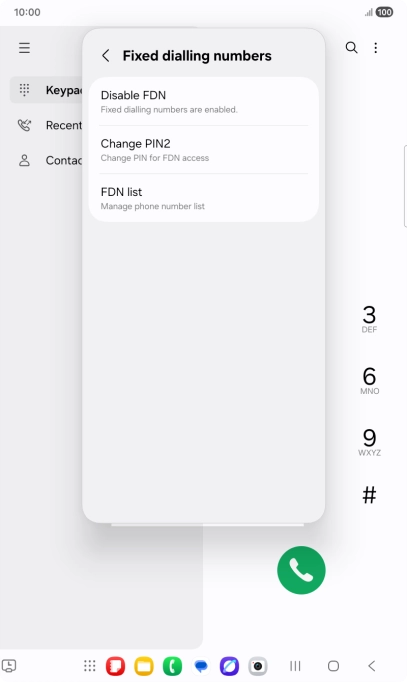Viewport: 407px width, 682px height.
Task: Open Change PIN2 setting
Action: pyautogui.click(x=204, y=150)
